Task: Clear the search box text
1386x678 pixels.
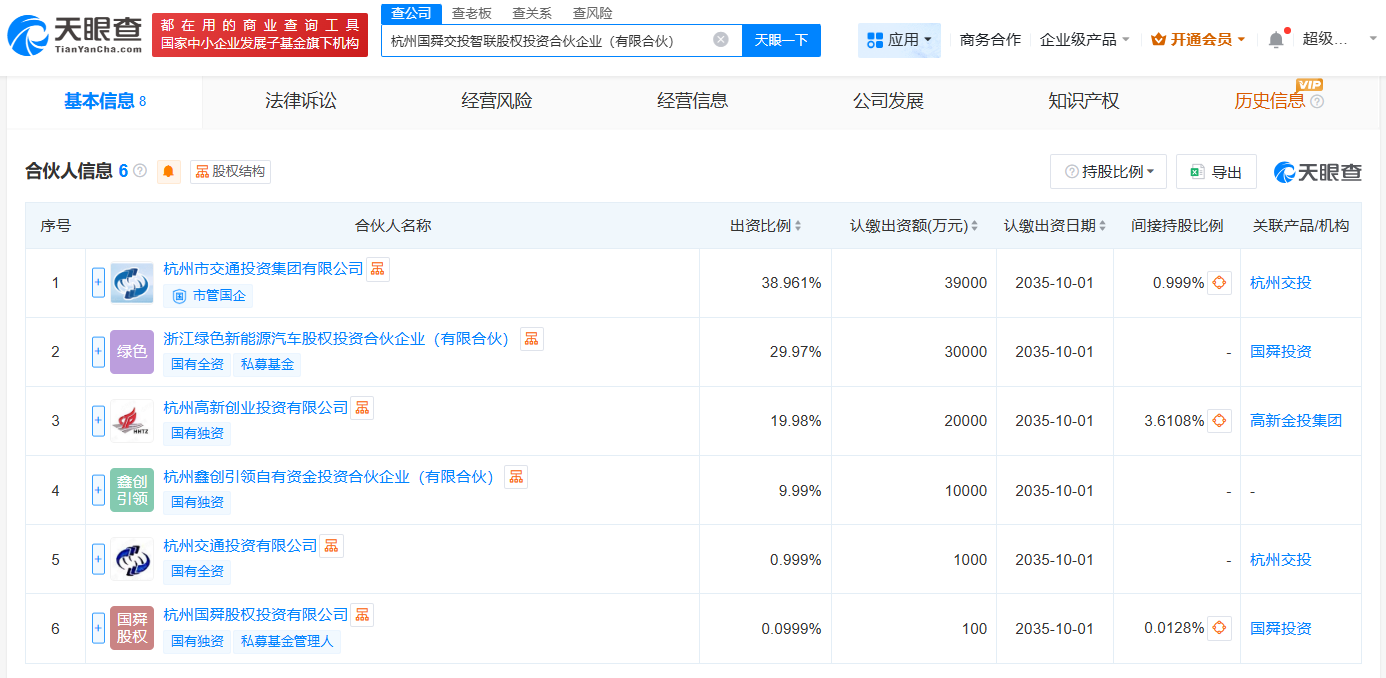Action: (720, 40)
